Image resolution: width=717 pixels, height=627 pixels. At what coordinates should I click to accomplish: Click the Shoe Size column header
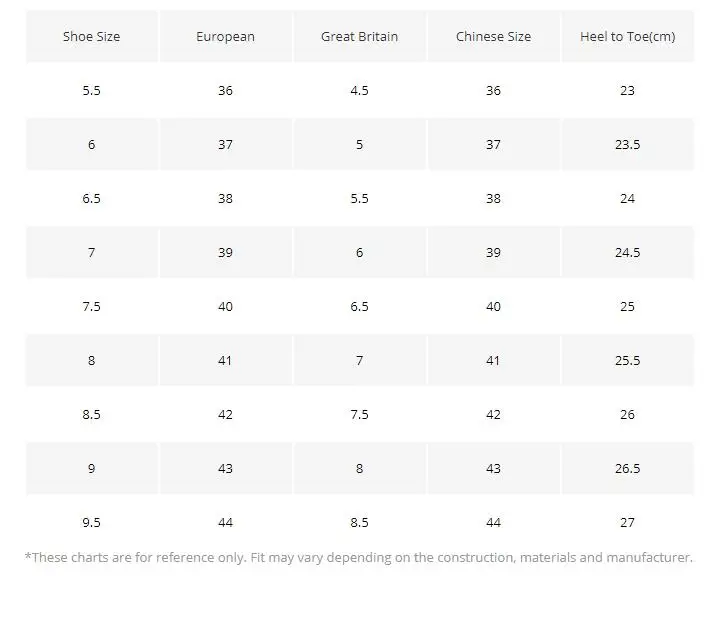91,36
